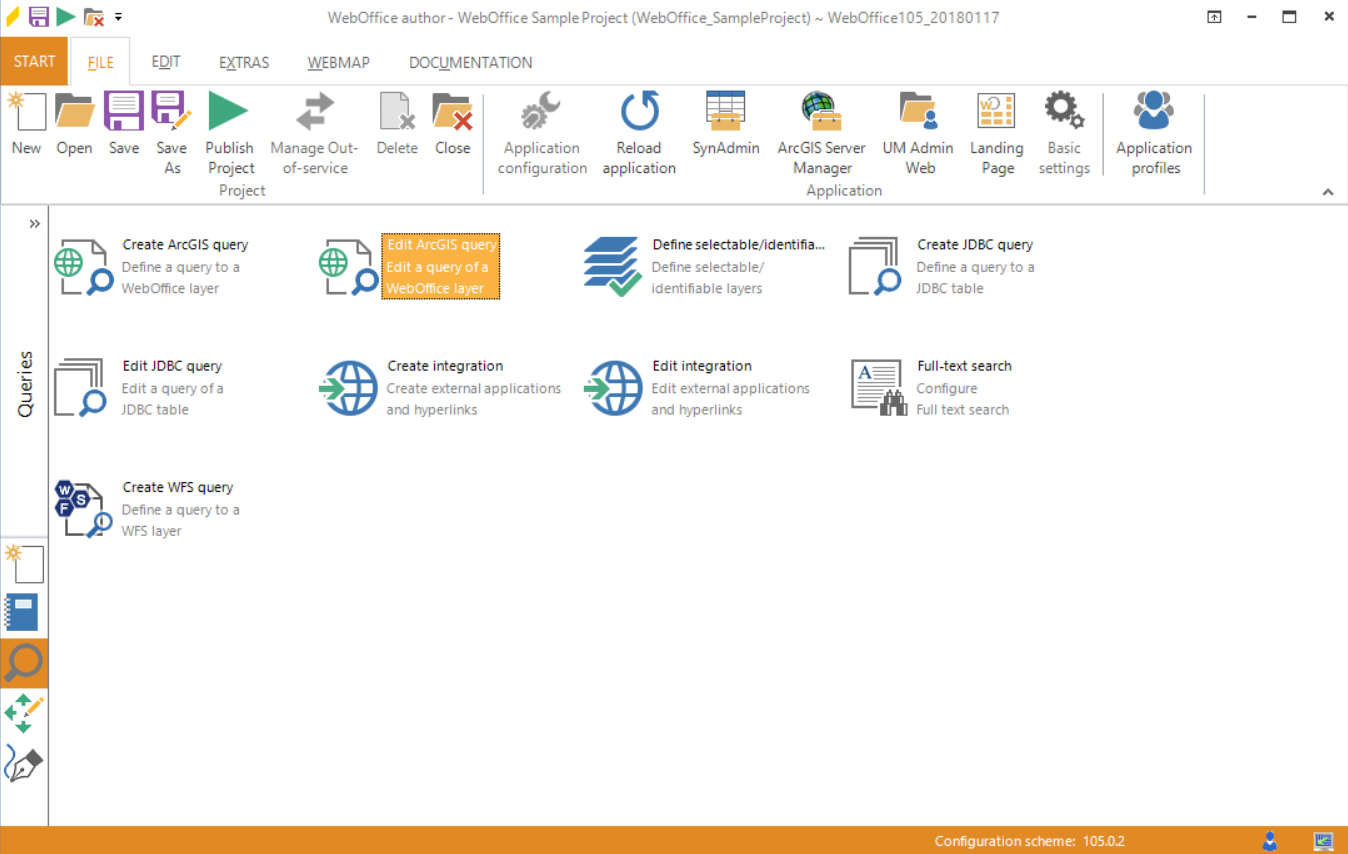
Task: Open Basic settings gear
Action: [1064, 111]
